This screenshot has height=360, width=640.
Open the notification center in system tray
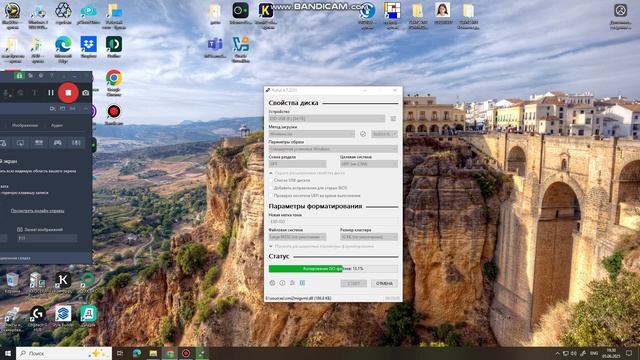pos(629,353)
